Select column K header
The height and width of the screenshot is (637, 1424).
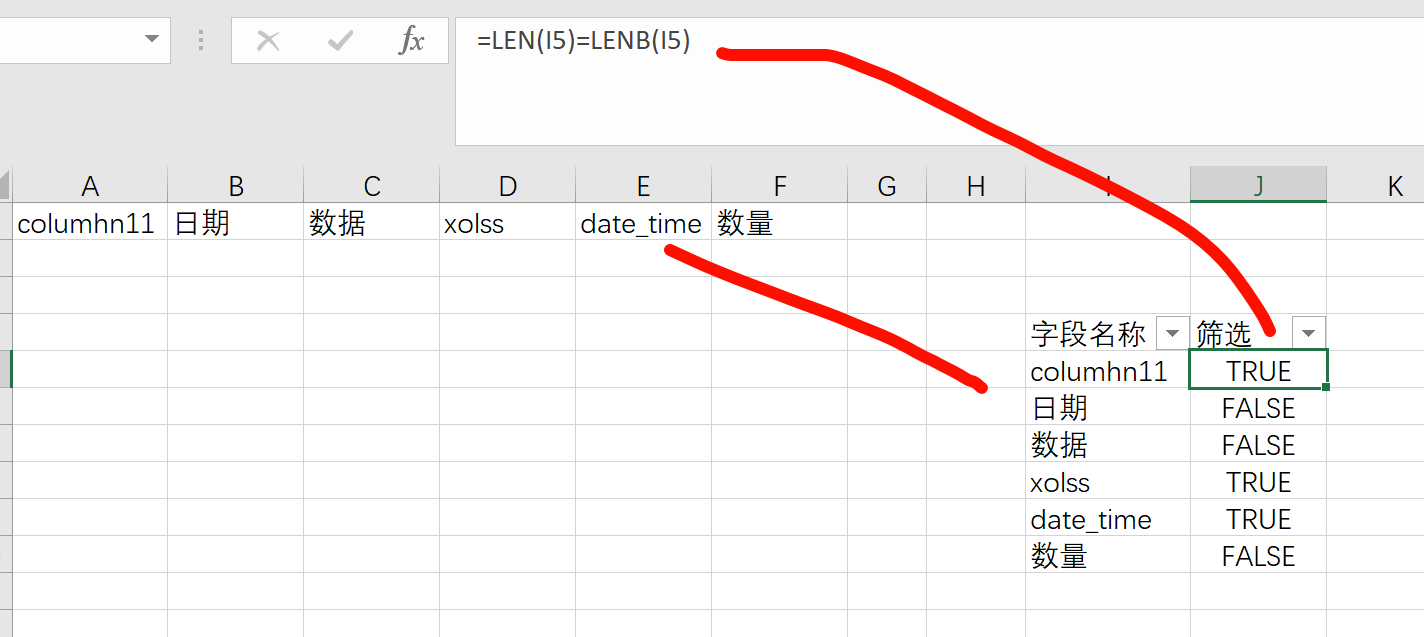pos(1394,186)
